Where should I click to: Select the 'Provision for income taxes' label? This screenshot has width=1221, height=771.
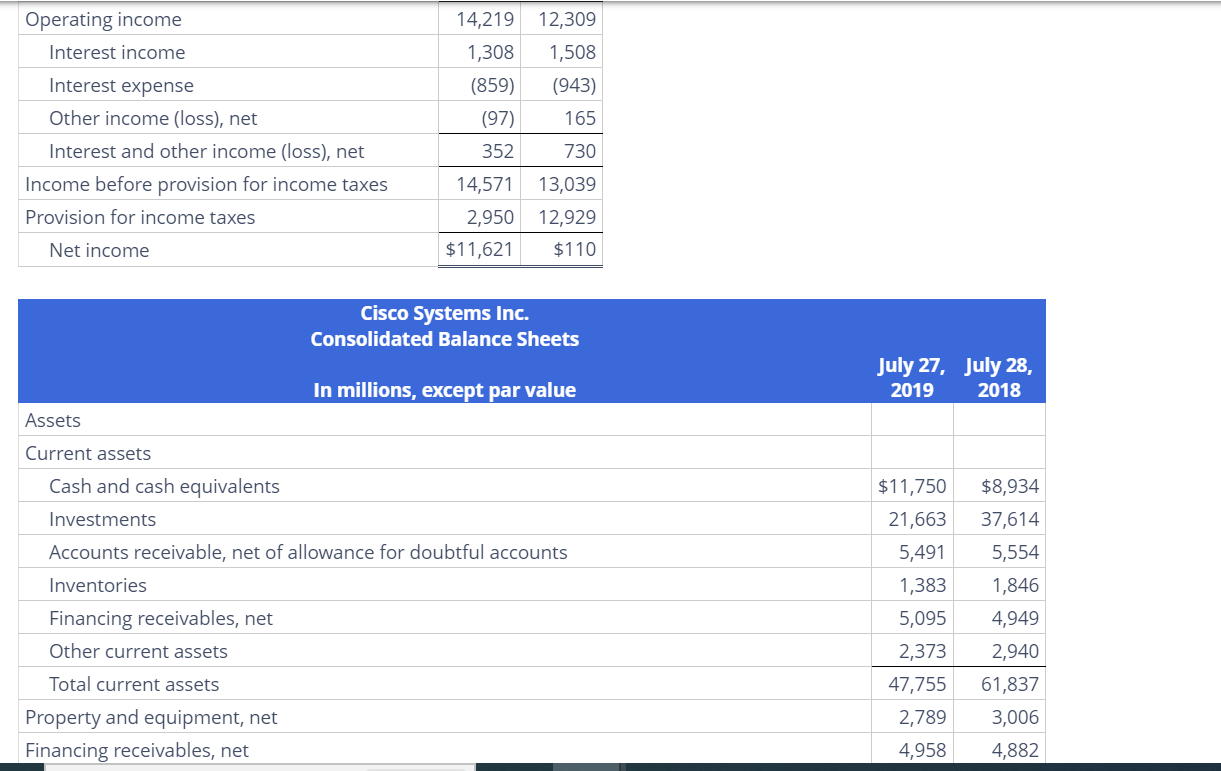tap(140, 217)
